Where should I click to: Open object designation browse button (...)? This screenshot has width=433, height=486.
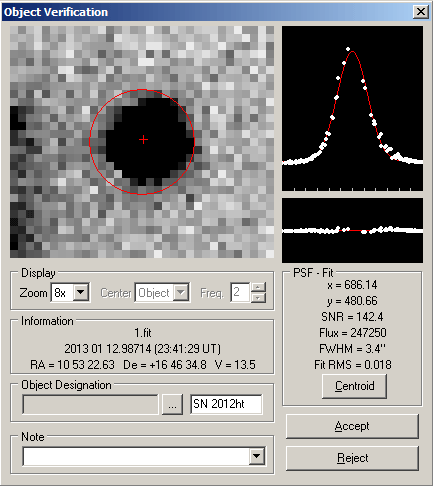(x=172, y=404)
